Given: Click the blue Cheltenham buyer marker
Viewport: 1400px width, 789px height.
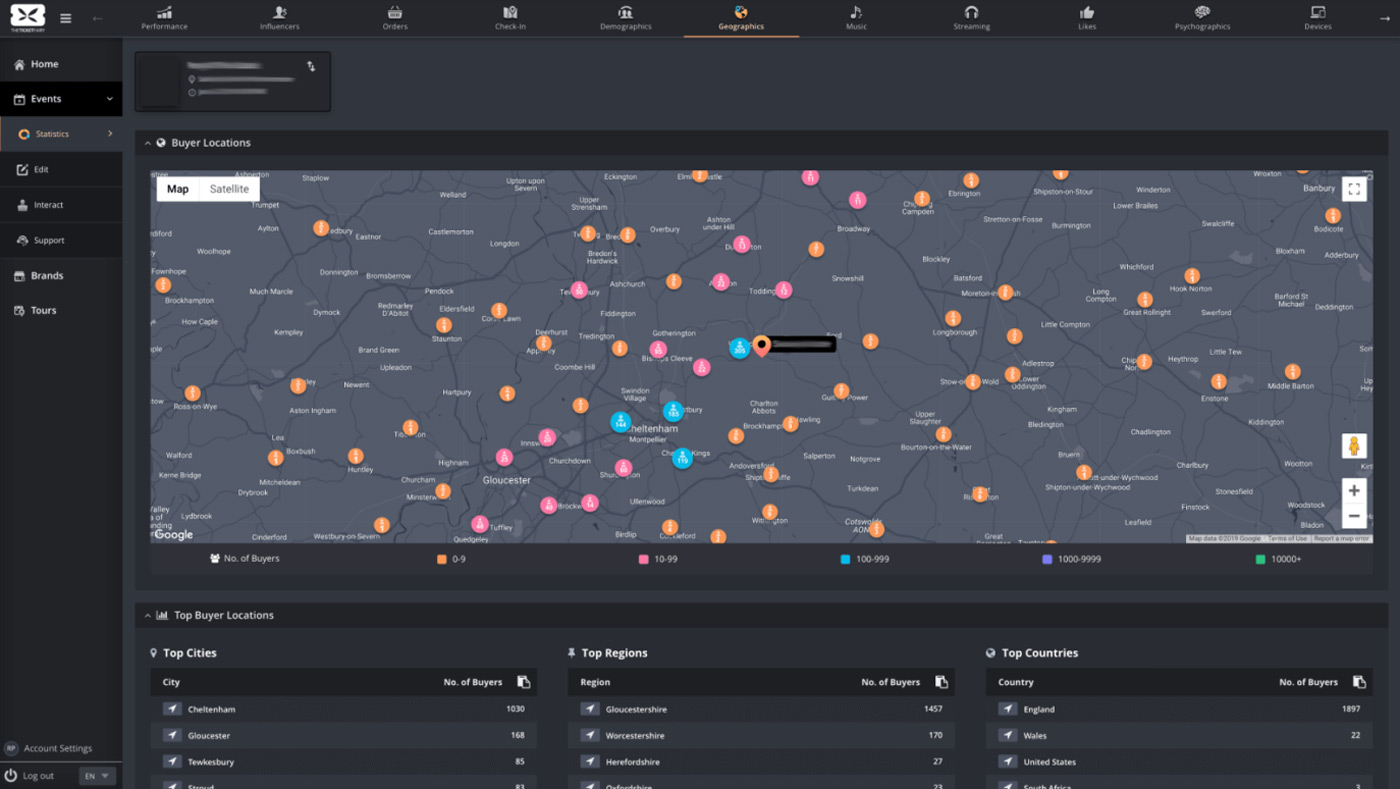Looking at the screenshot, I should point(620,421).
